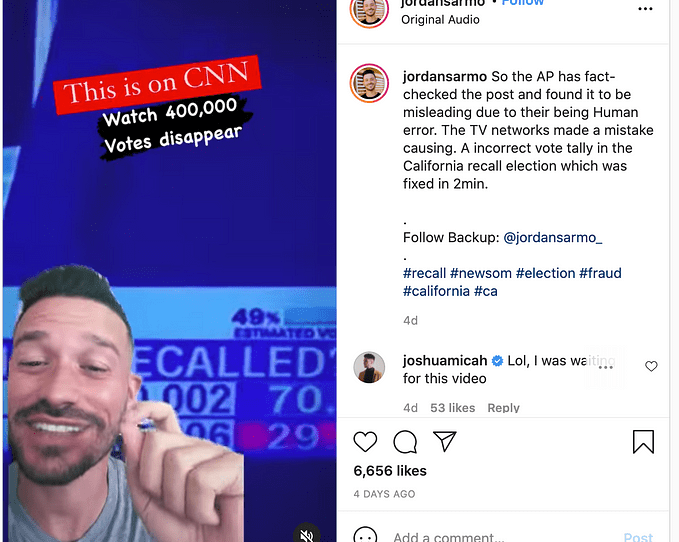Follow the jordansarmo account
The width and height of the screenshot is (679, 542).
coord(522,3)
